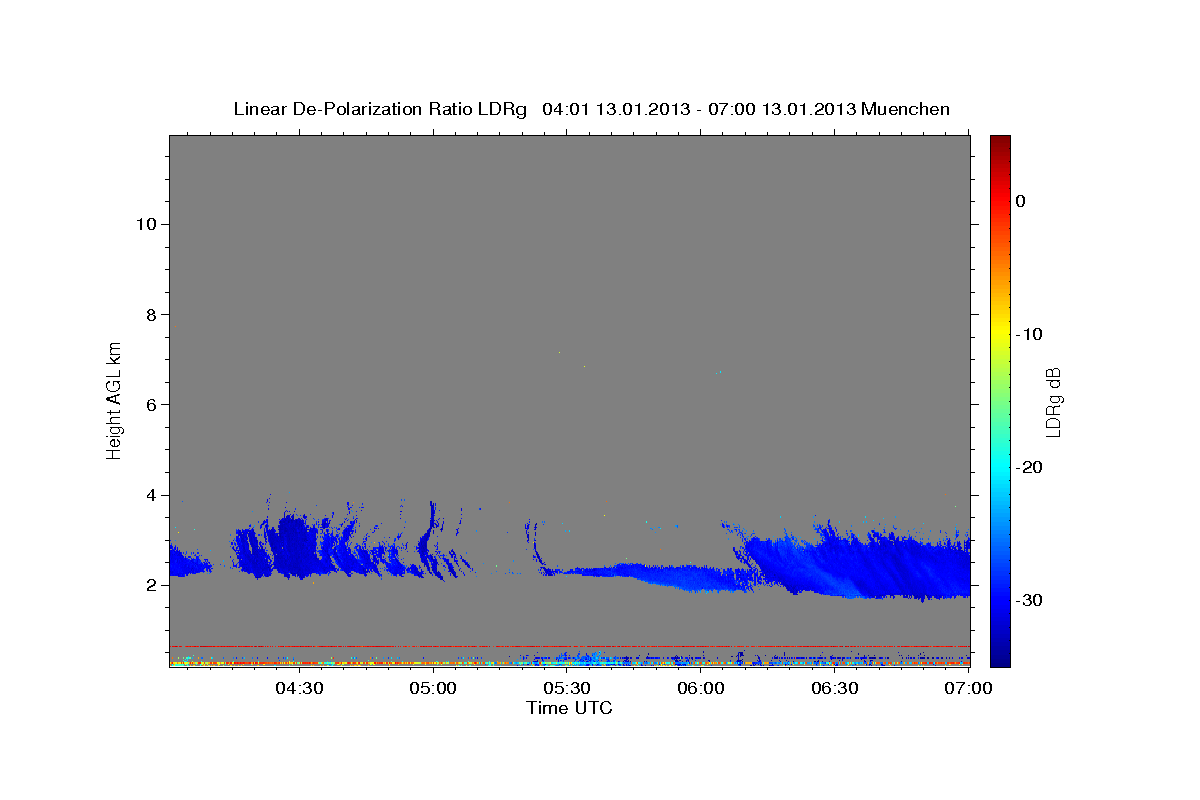Click the '05:00' time tick label
The height and width of the screenshot is (800, 1200).
[x=433, y=688]
